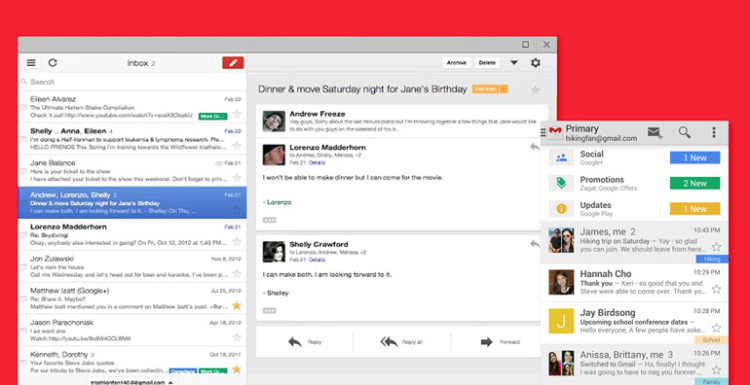Tap Jay Birdsong's yellow J avatar
750x385 pixels.
point(561,321)
